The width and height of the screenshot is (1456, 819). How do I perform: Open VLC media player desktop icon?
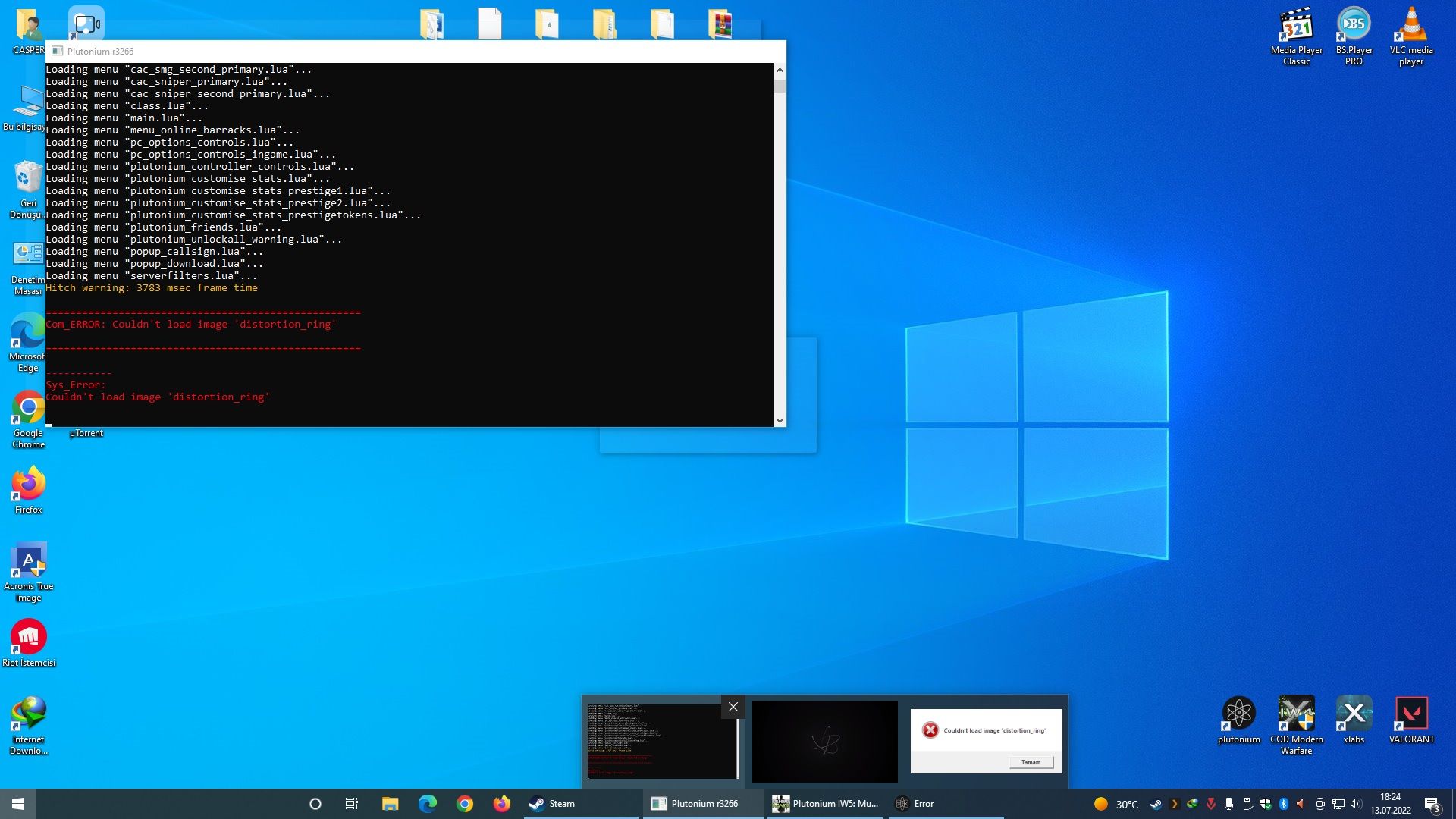pyautogui.click(x=1411, y=36)
